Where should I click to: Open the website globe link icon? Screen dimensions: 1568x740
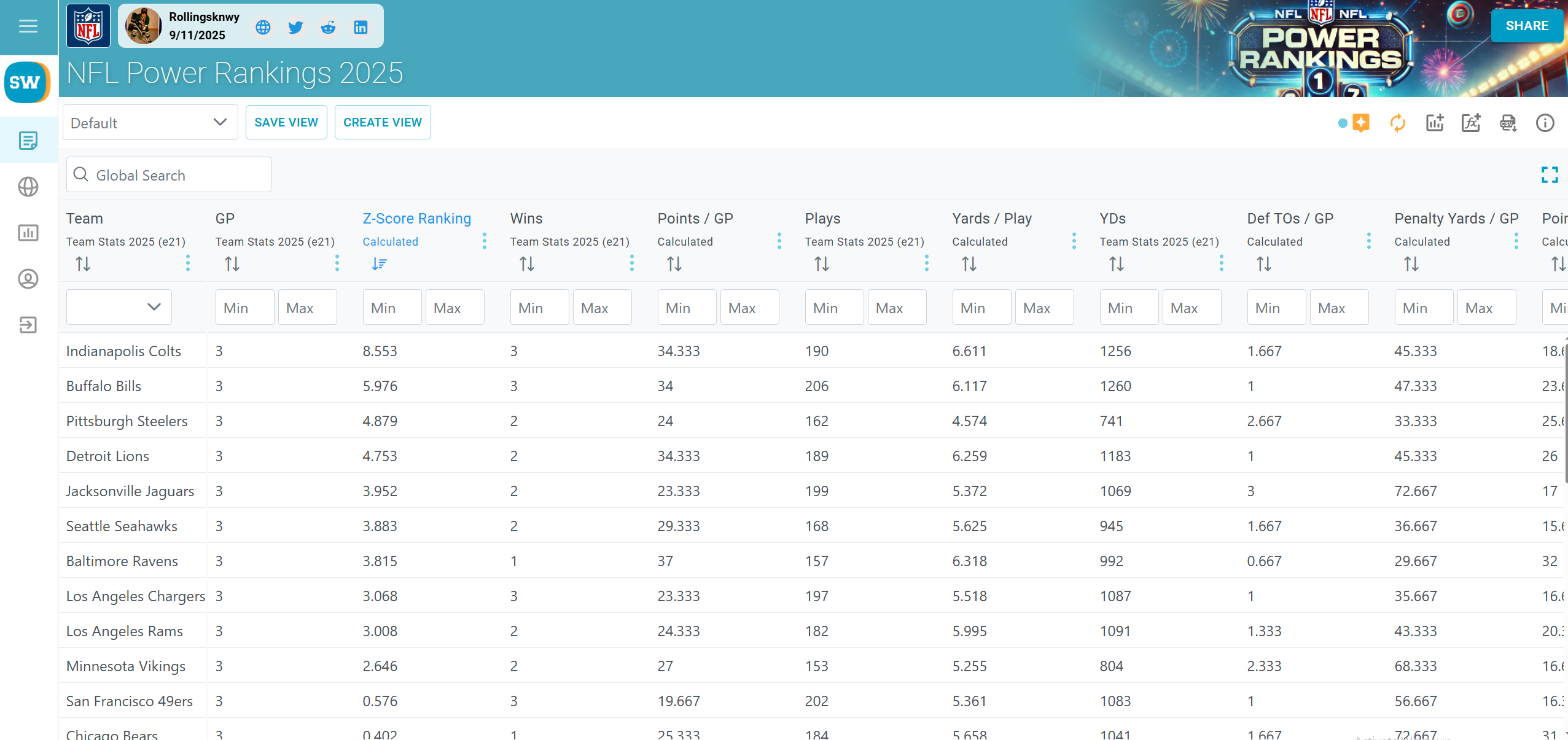pyautogui.click(x=263, y=27)
